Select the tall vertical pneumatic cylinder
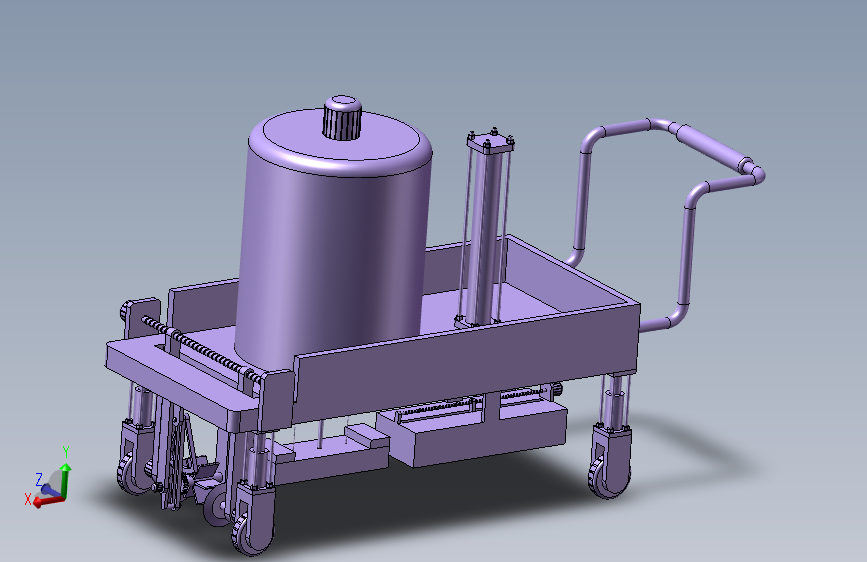867x562 pixels. tap(487, 232)
